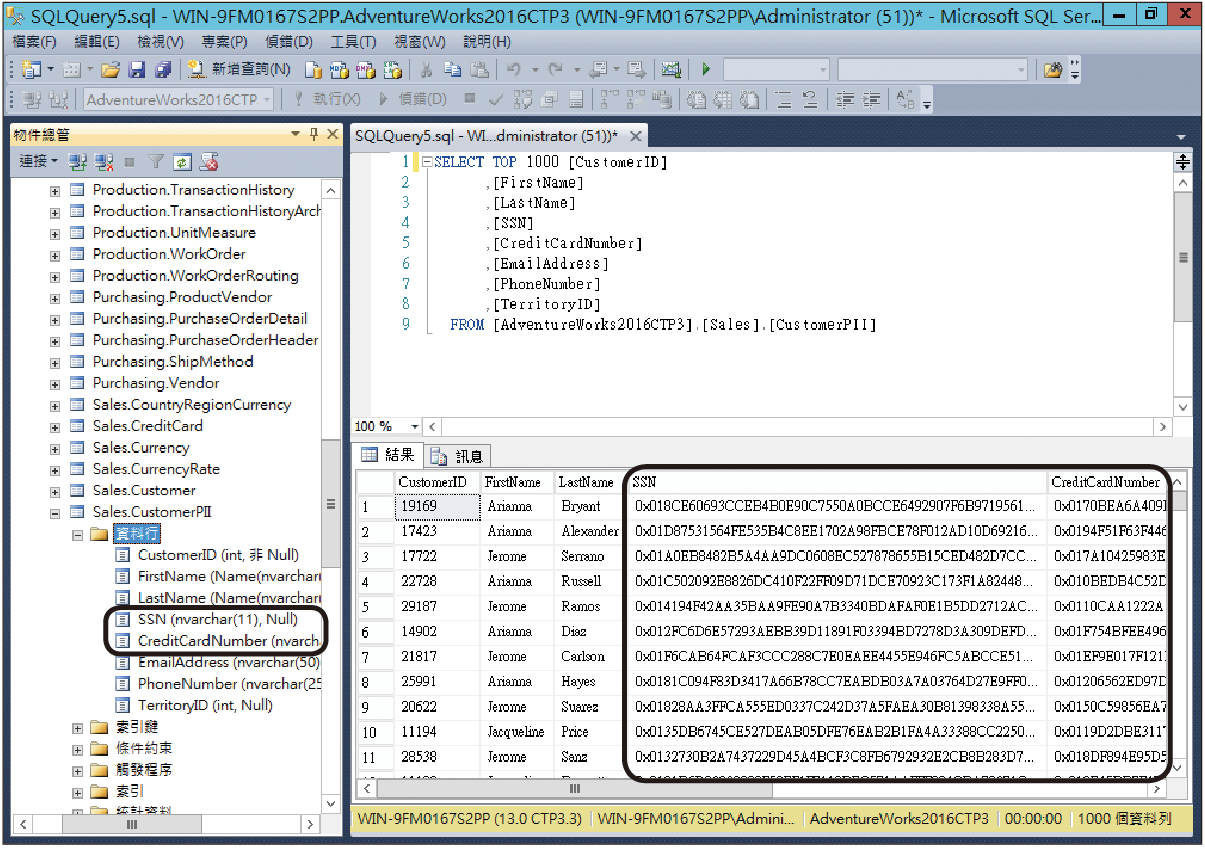Collapse the Sales.CustomerPII table node
The width and height of the screenshot is (1205, 848).
(x=55, y=512)
